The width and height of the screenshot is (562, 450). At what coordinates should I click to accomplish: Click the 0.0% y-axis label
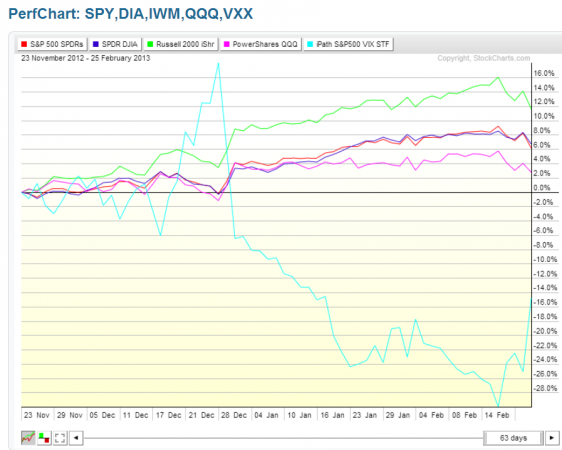542,188
